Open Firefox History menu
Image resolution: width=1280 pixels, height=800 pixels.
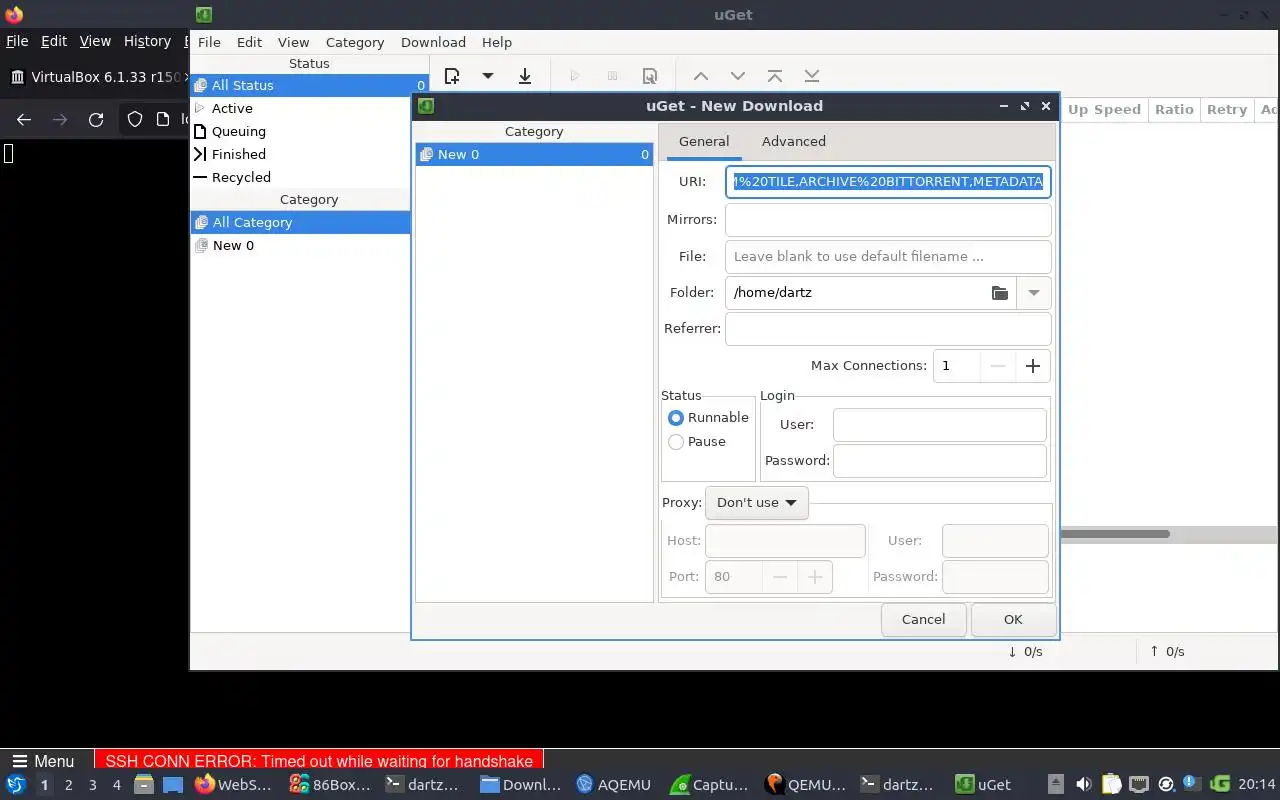pyautogui.click(x=147, y=41)
